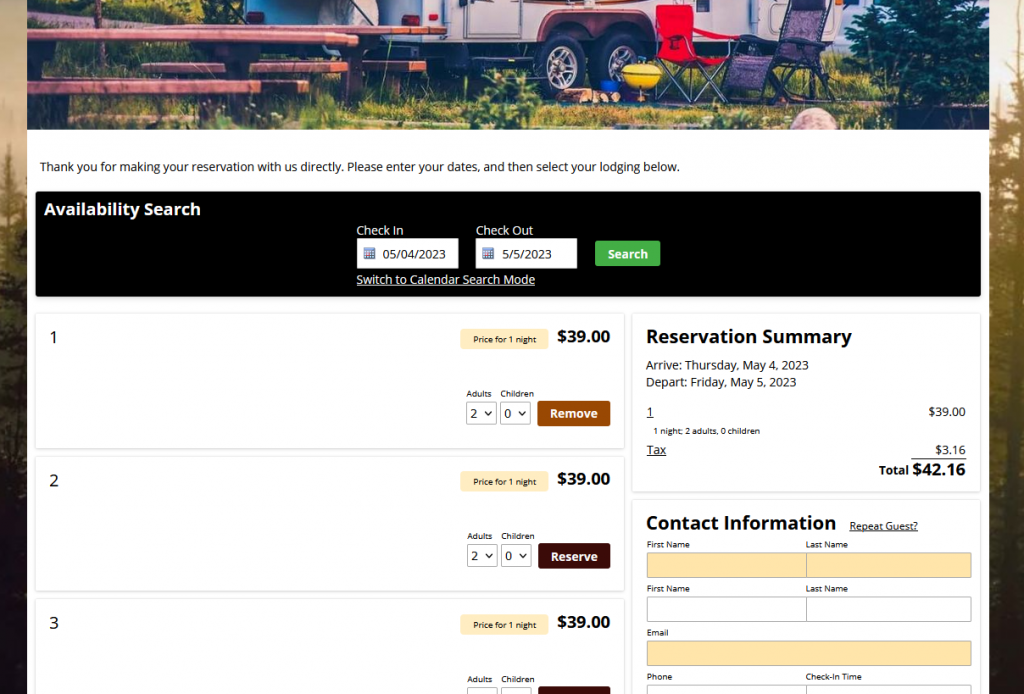
Task: Click the green Search button
Action: 627,253
